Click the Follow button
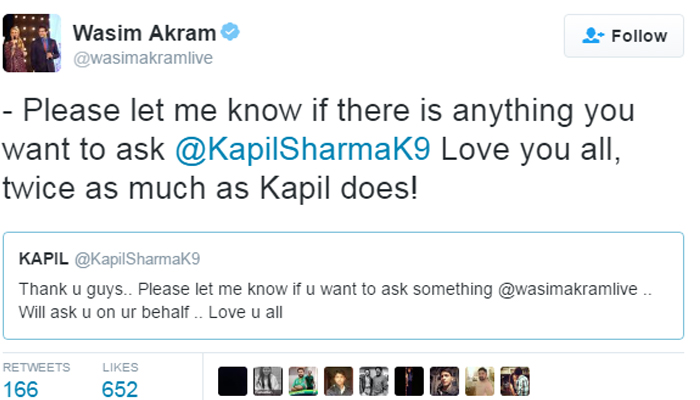 [624, 36]
